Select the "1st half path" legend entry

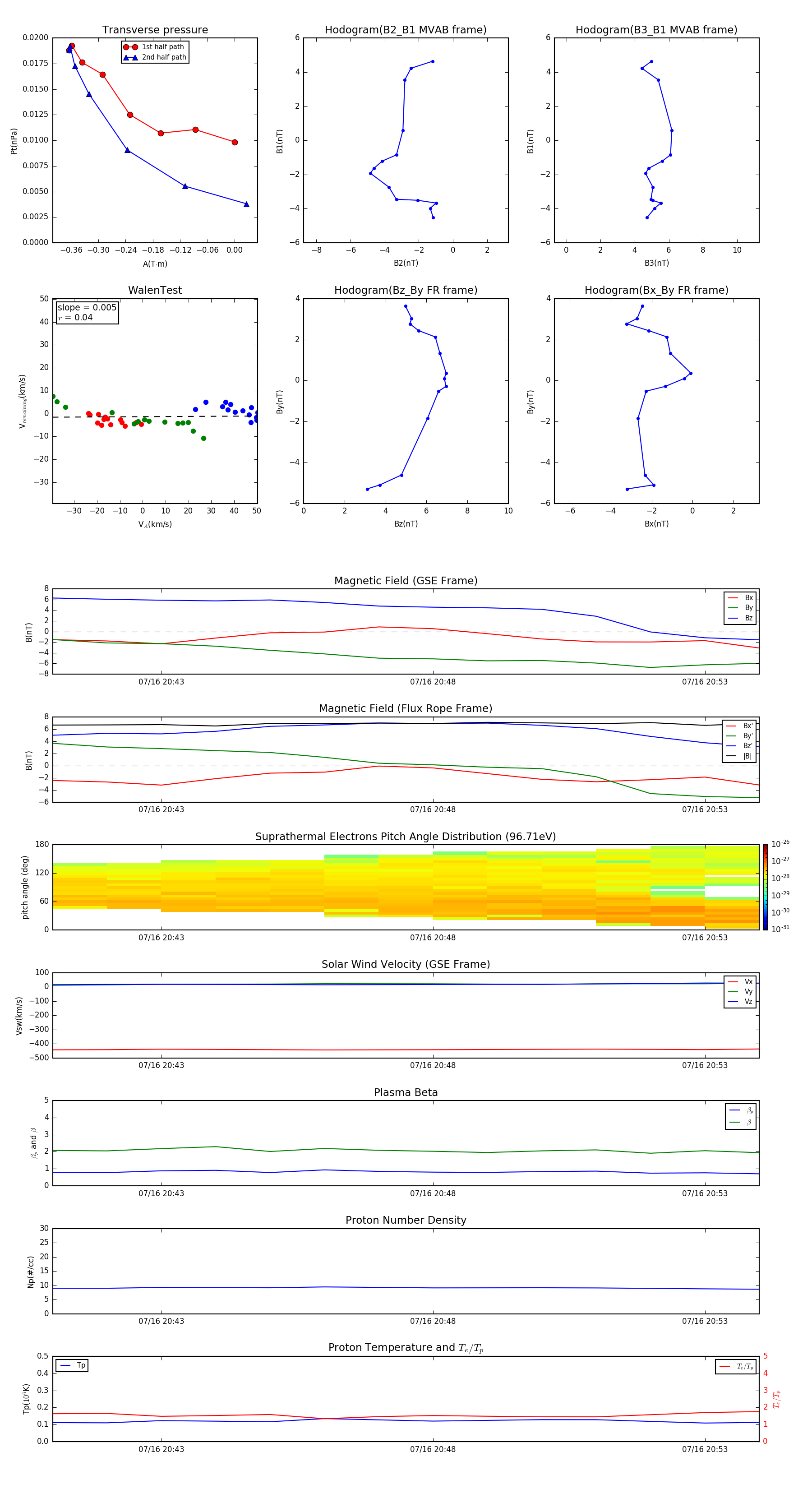154,47
